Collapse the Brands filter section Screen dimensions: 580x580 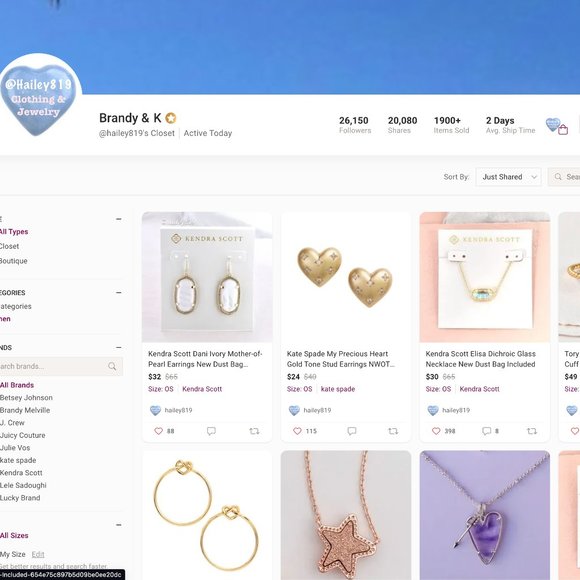tap(118, 347)
